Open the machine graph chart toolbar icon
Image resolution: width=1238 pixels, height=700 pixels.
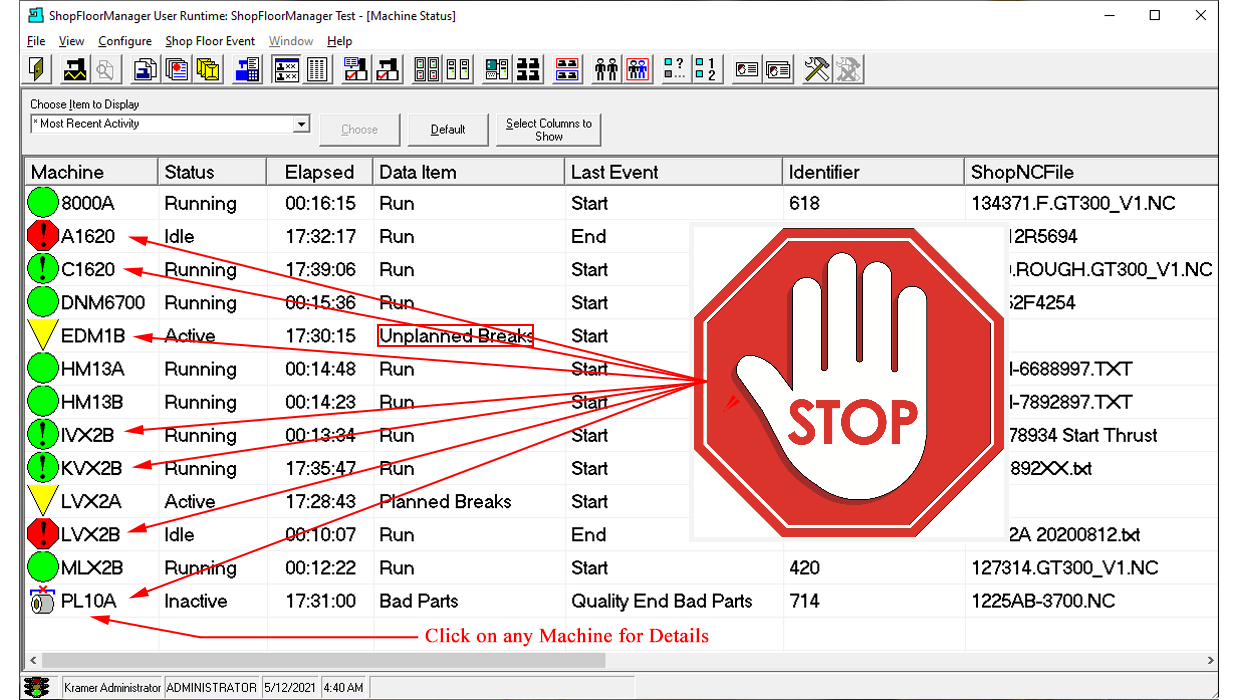73,69
